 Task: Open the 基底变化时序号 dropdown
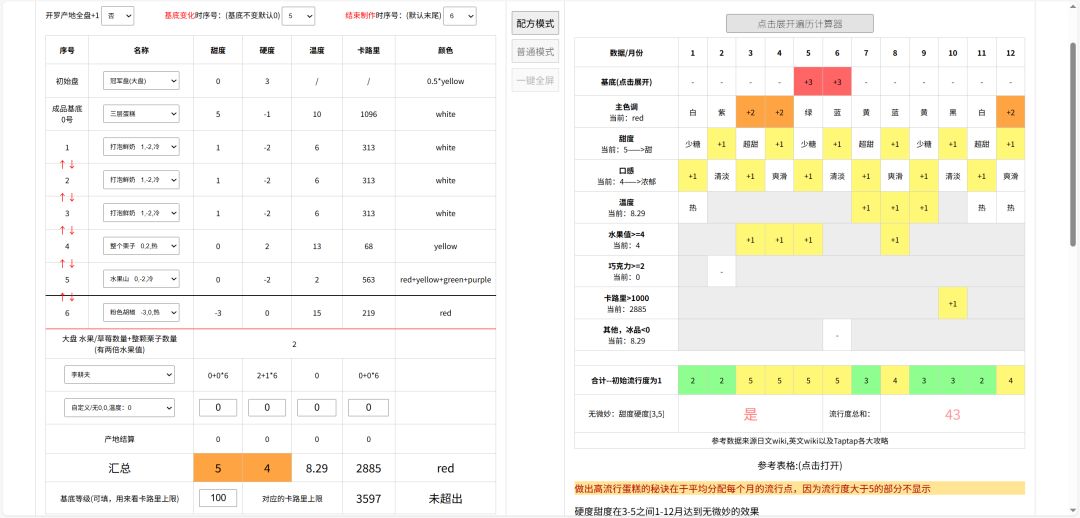[x=299, y=17]
